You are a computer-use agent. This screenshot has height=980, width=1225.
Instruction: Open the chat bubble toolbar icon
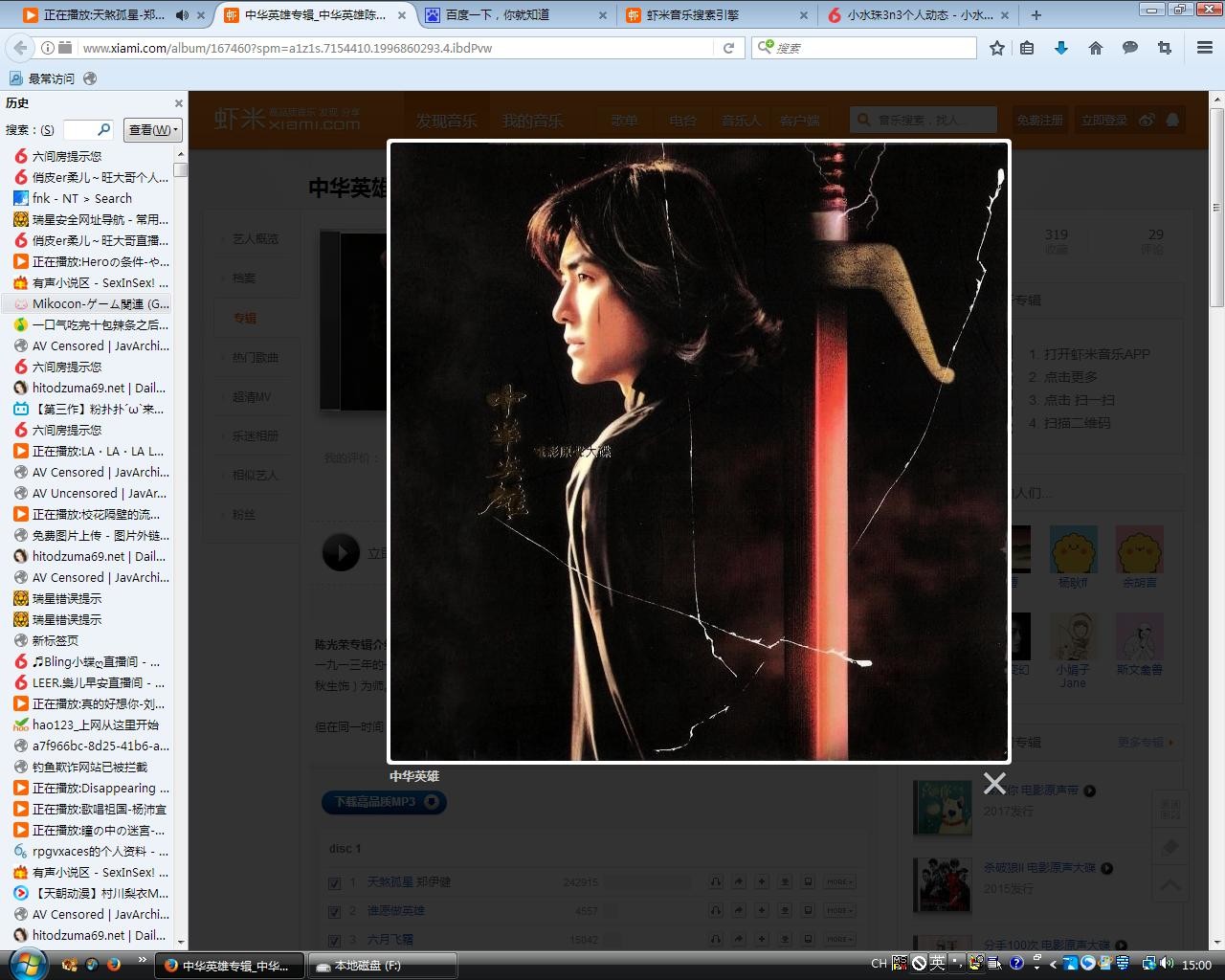pos(1130,48)
